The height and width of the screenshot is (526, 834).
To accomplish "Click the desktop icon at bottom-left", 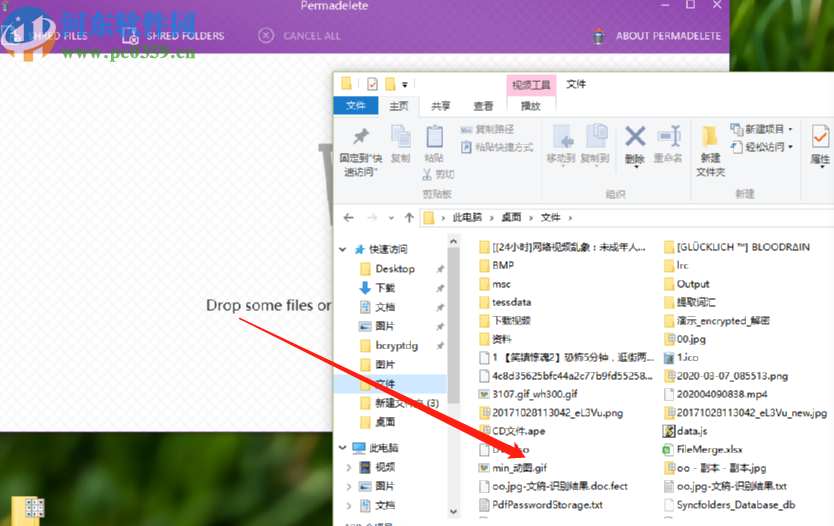I will pos(27,511).
